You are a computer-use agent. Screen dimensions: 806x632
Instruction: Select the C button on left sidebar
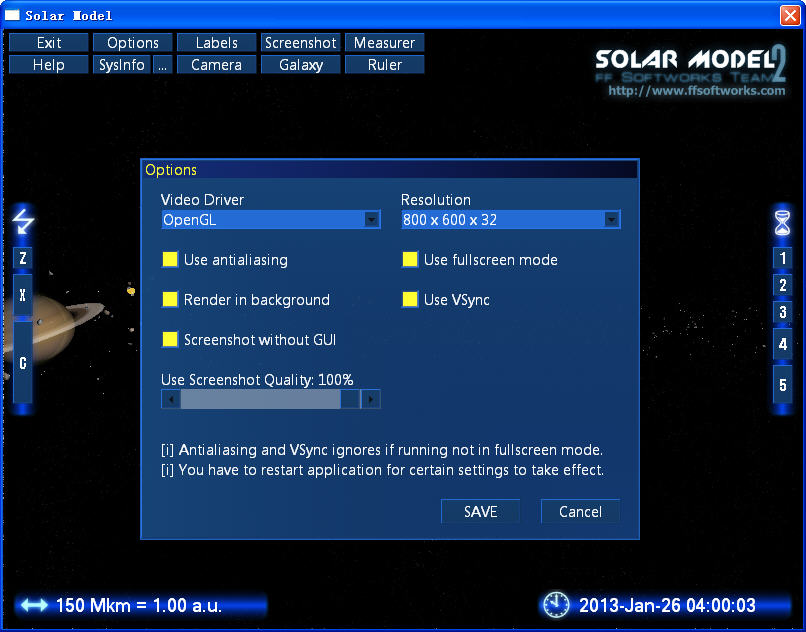click(23, 363)
